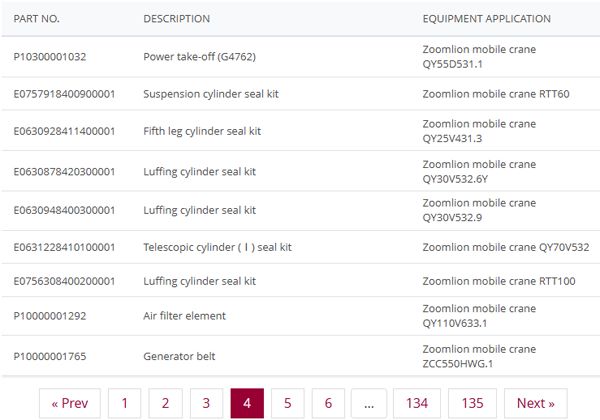Click Suspension cylinder seal kit description
This screenshot has height=420, width=600.
tap(211, 94)
